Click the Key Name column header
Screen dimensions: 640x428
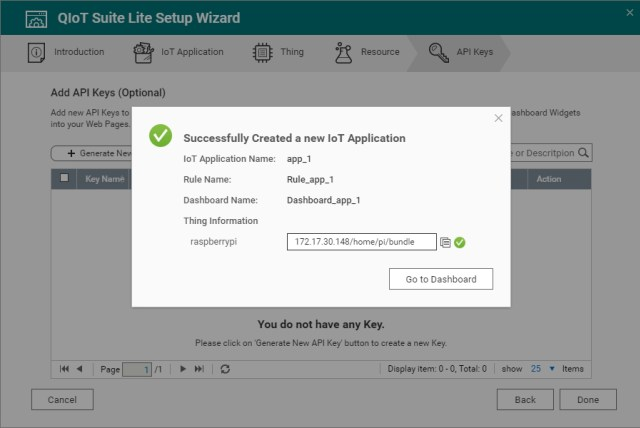click(x=104, y=179)
